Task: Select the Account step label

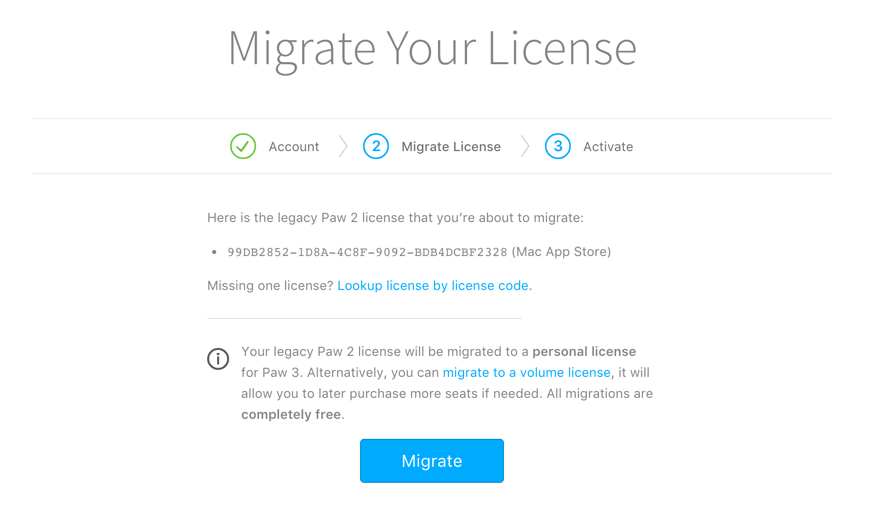Action: (x=294, y=147)
